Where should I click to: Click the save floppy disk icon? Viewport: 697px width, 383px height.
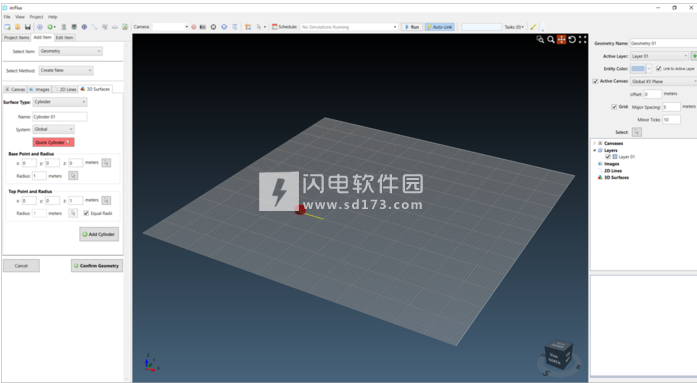(x=28, y=27)
